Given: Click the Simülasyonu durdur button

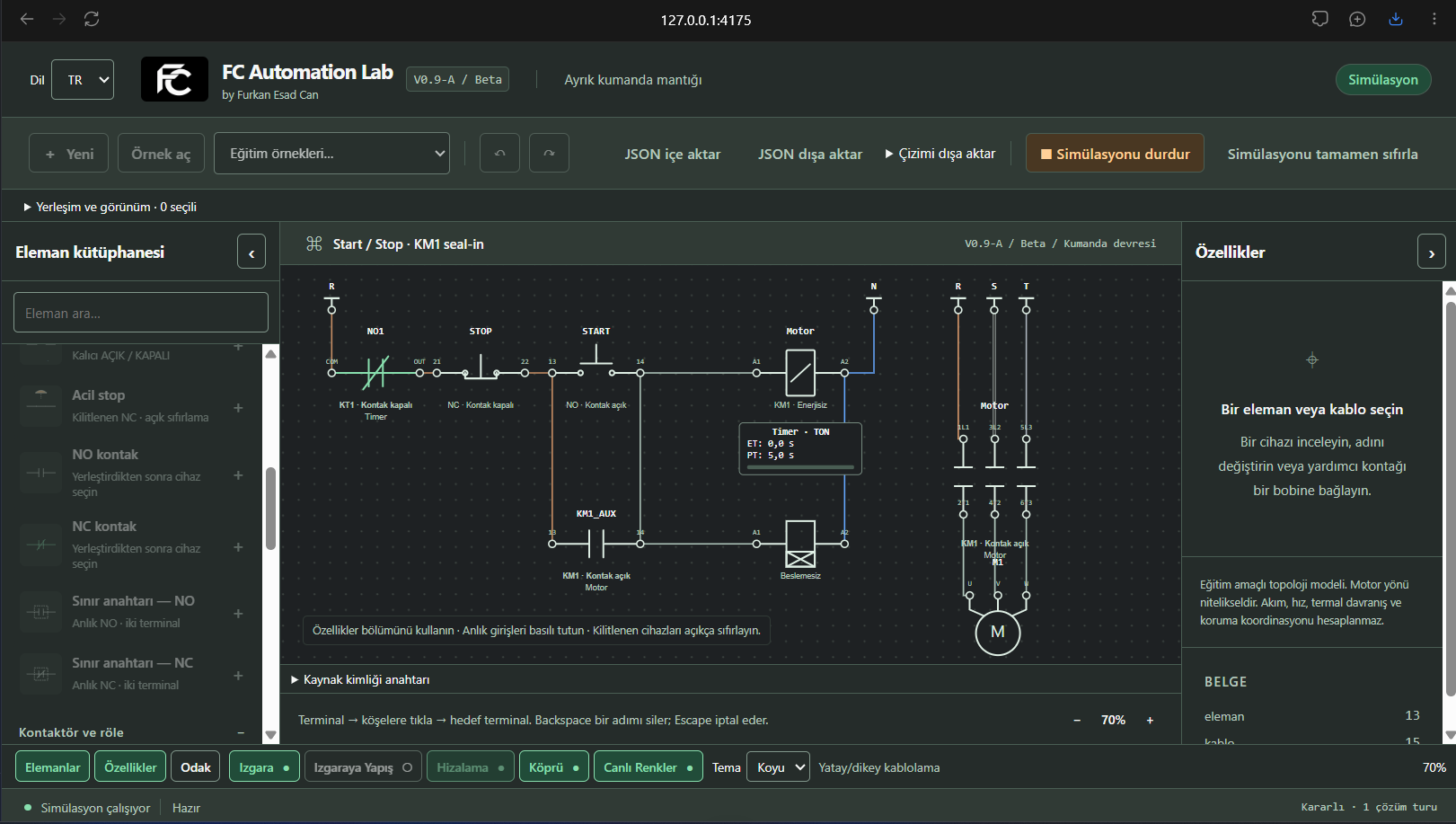Looking at the screenshot, I should point(1115,154).
